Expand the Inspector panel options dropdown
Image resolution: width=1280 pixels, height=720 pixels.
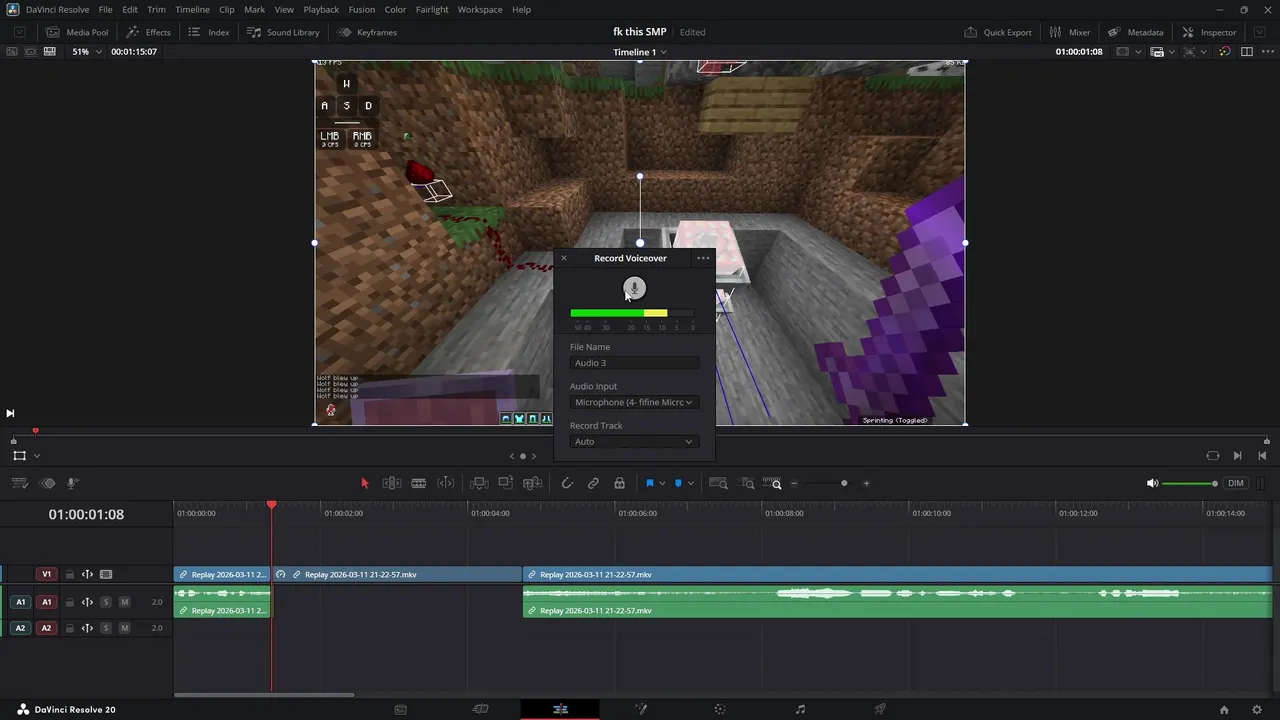click(x=1260, y=32)
